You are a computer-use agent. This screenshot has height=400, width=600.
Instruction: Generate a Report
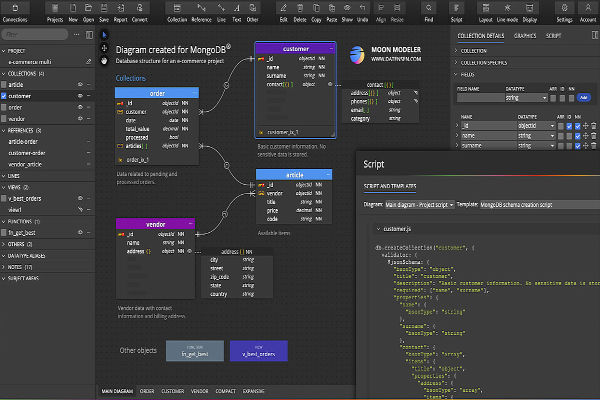click(121, 13)
